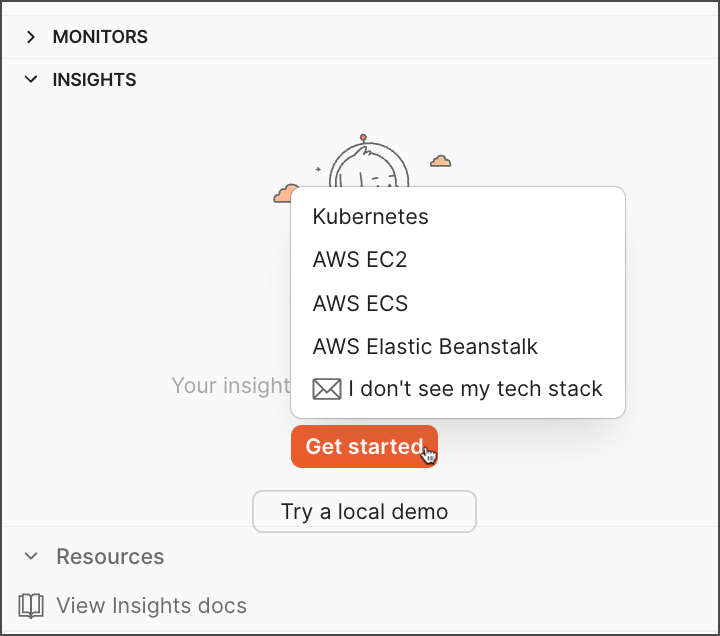Collapse the INSIGHTS section chevron
The image size is (720, 636).
31,79
